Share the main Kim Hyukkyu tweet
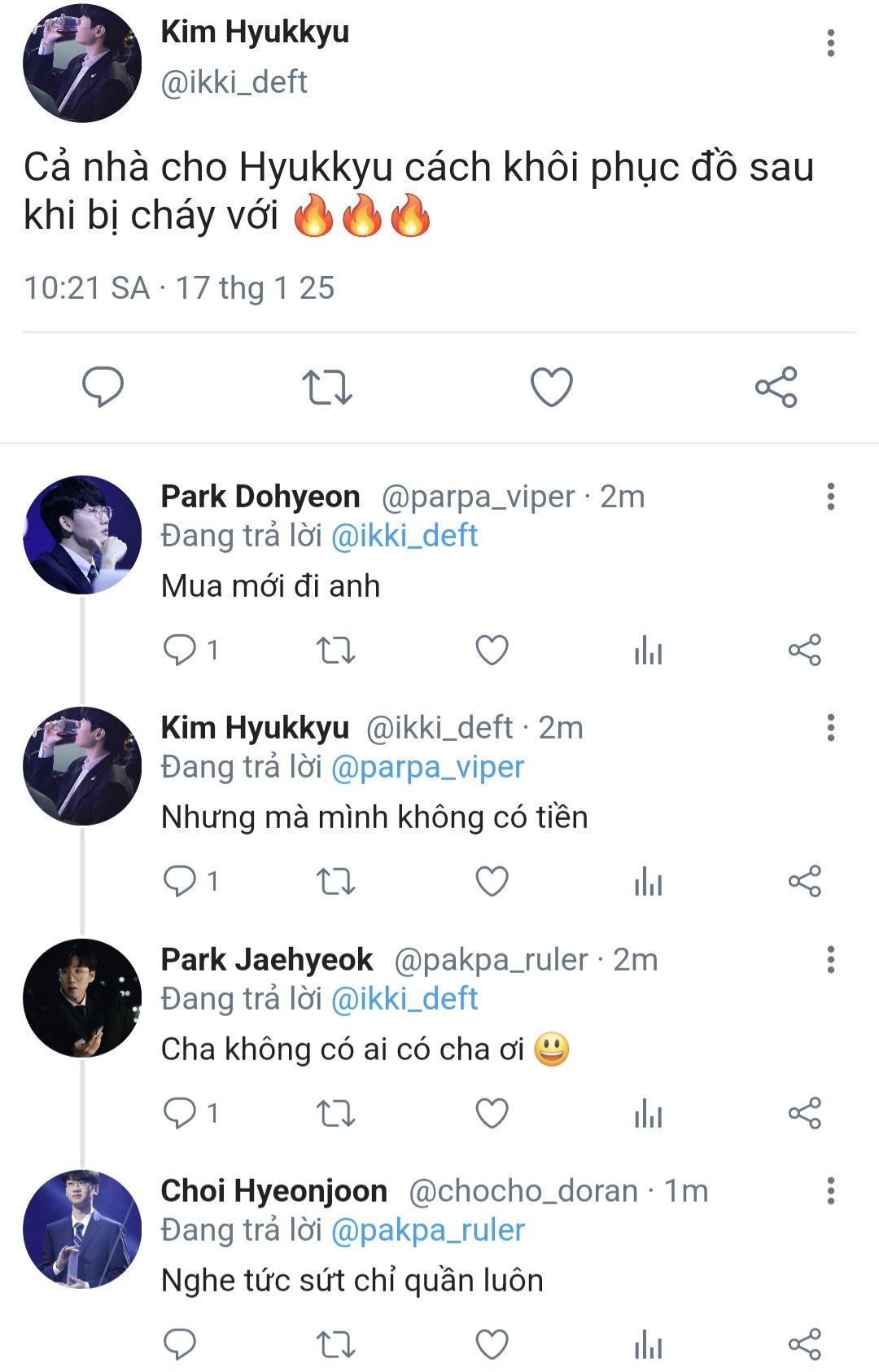879x1372 pixels. pyautogui.click(x=776, y=387)
